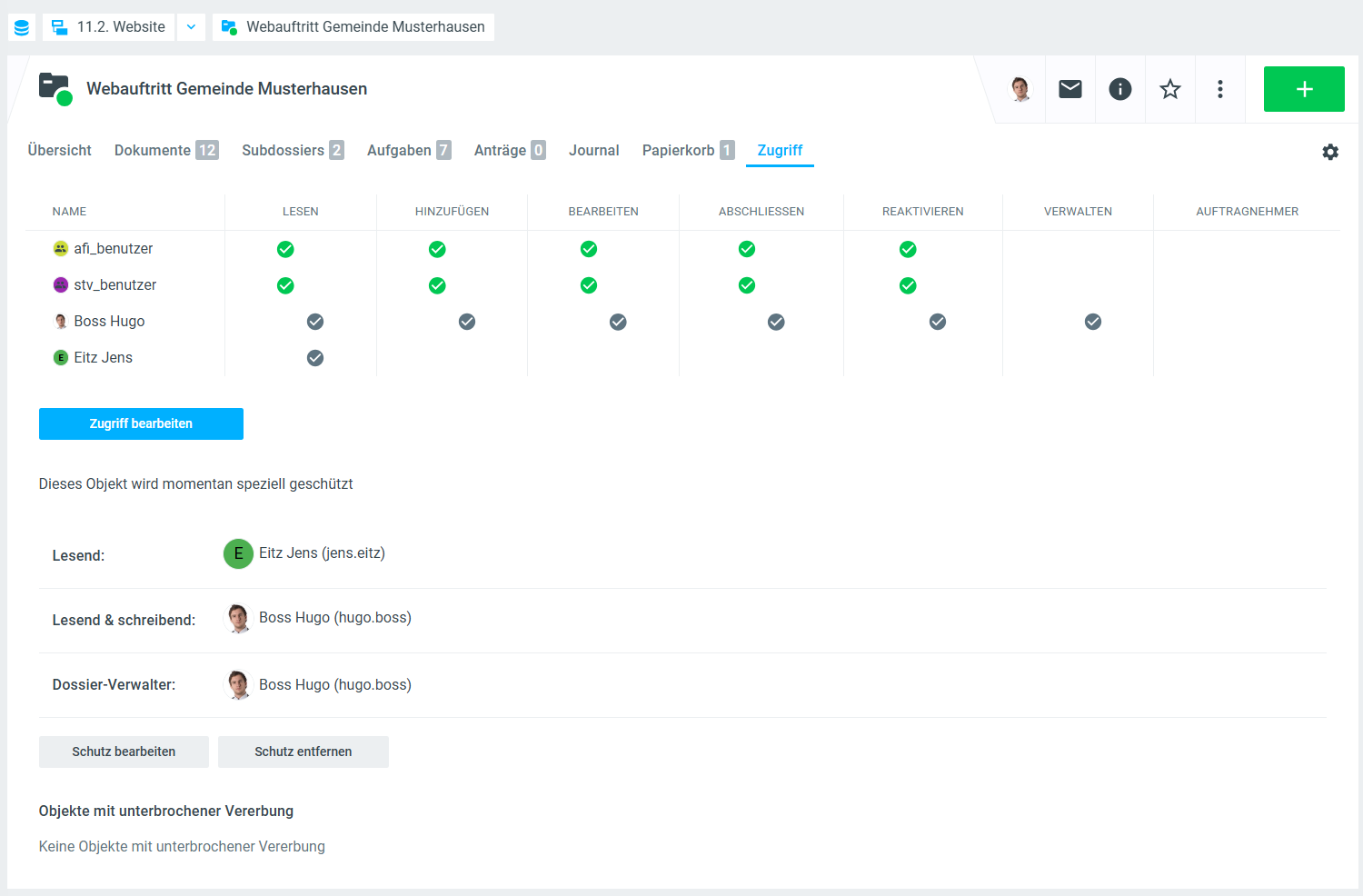Viewport: 1363px width, 896px height.
Task: Click the green plus add button
Action: [1304, 89]
